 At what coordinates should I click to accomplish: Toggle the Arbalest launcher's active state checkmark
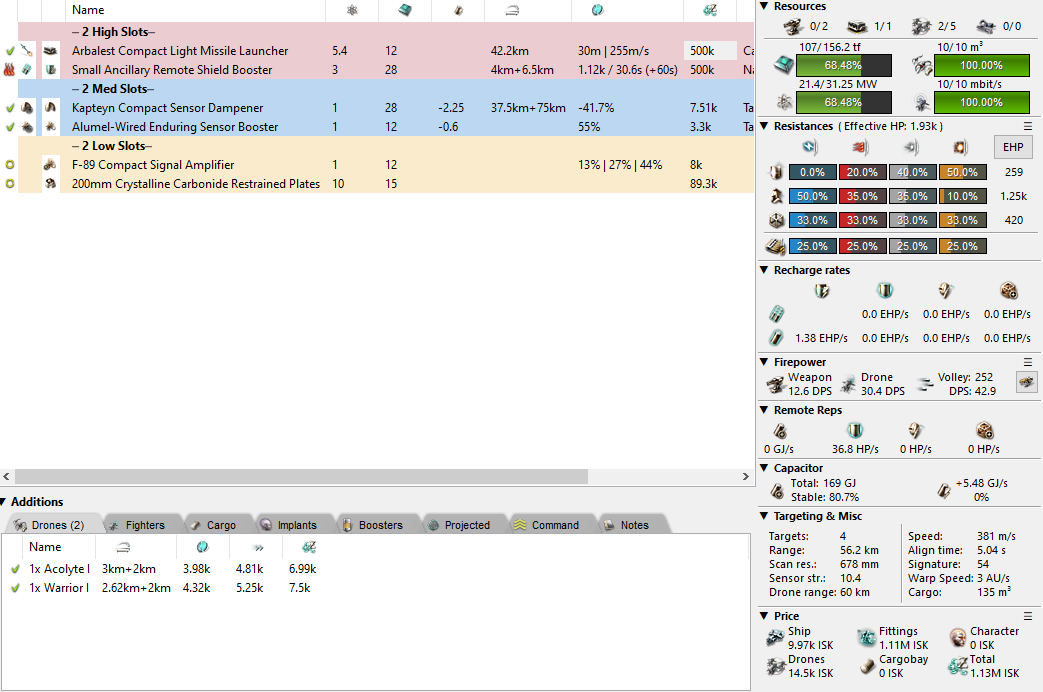point(10,51)
